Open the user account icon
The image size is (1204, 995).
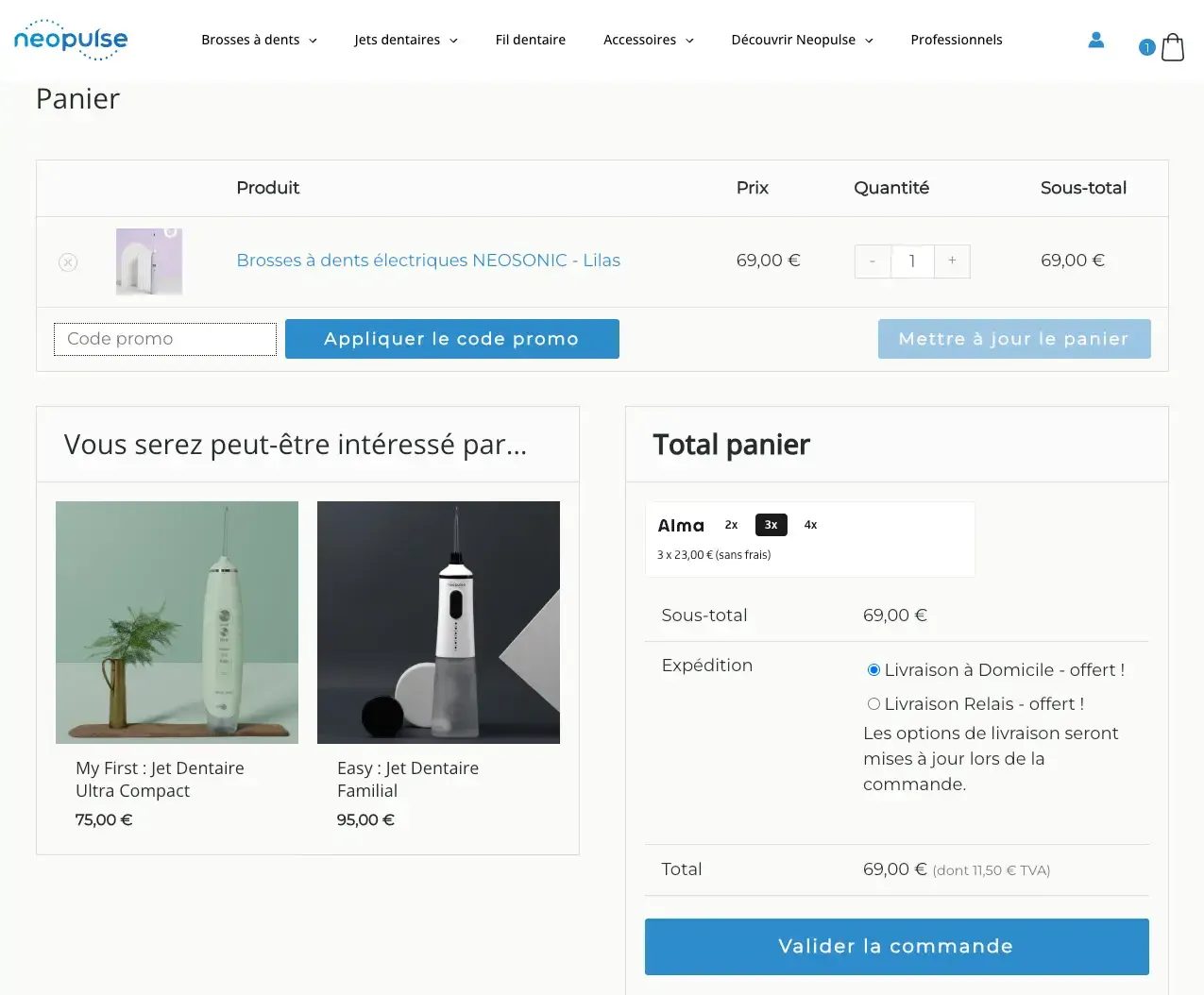tap(1096, 40)
